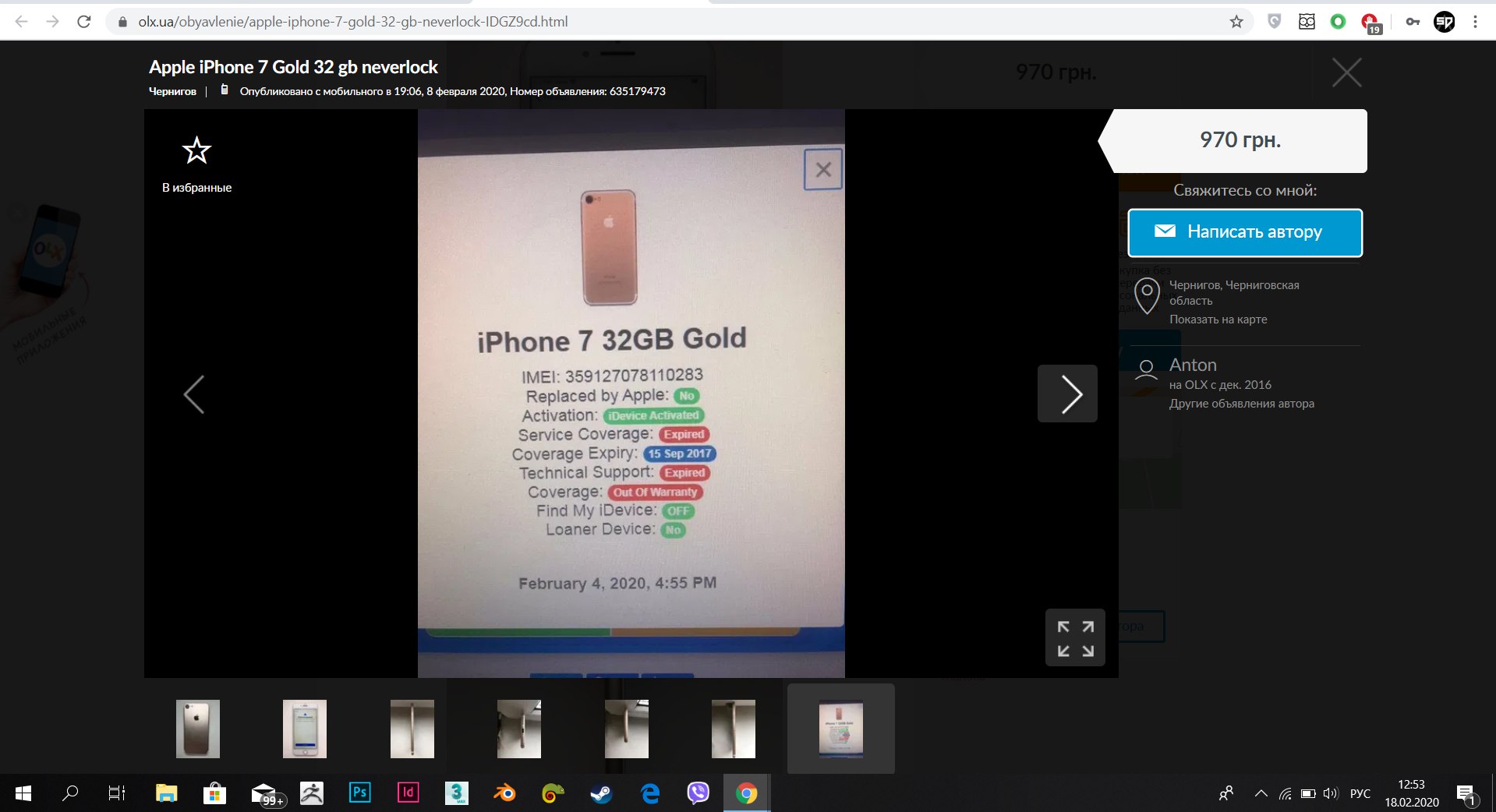Viewport: 1496px width, 812px height.
Task: Expand the photo to fullscreen view
Action: click(1075, 638)
